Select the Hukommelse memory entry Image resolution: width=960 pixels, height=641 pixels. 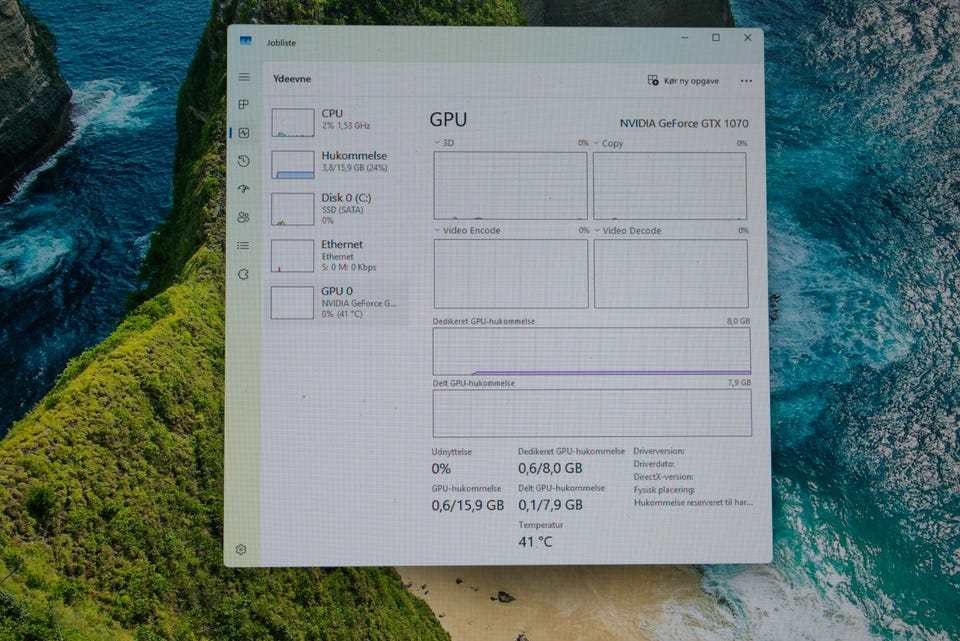[x=338, y=163]
